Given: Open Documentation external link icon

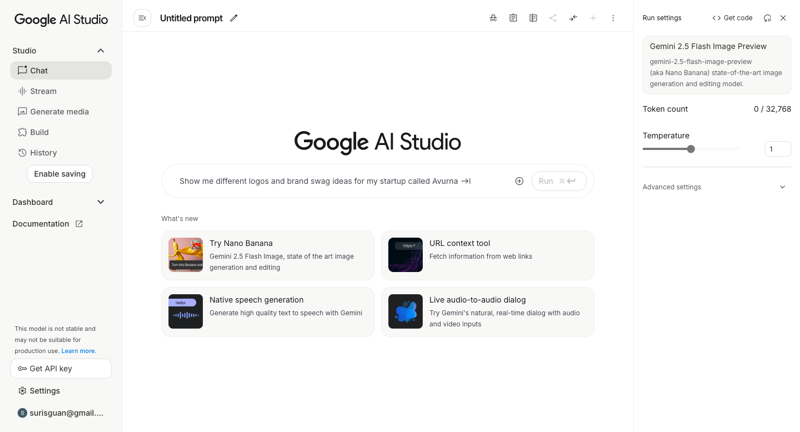Looking at the screenshot, I should point(79,223).
